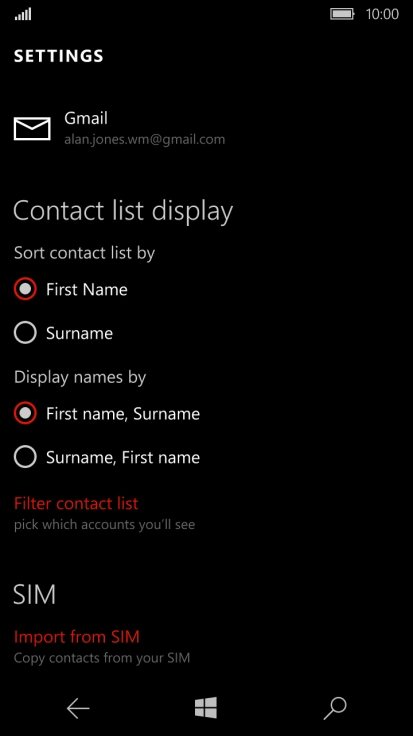
Task: Sort contact list by First Name
Action: pyautogui.click(x=70, y=289)
